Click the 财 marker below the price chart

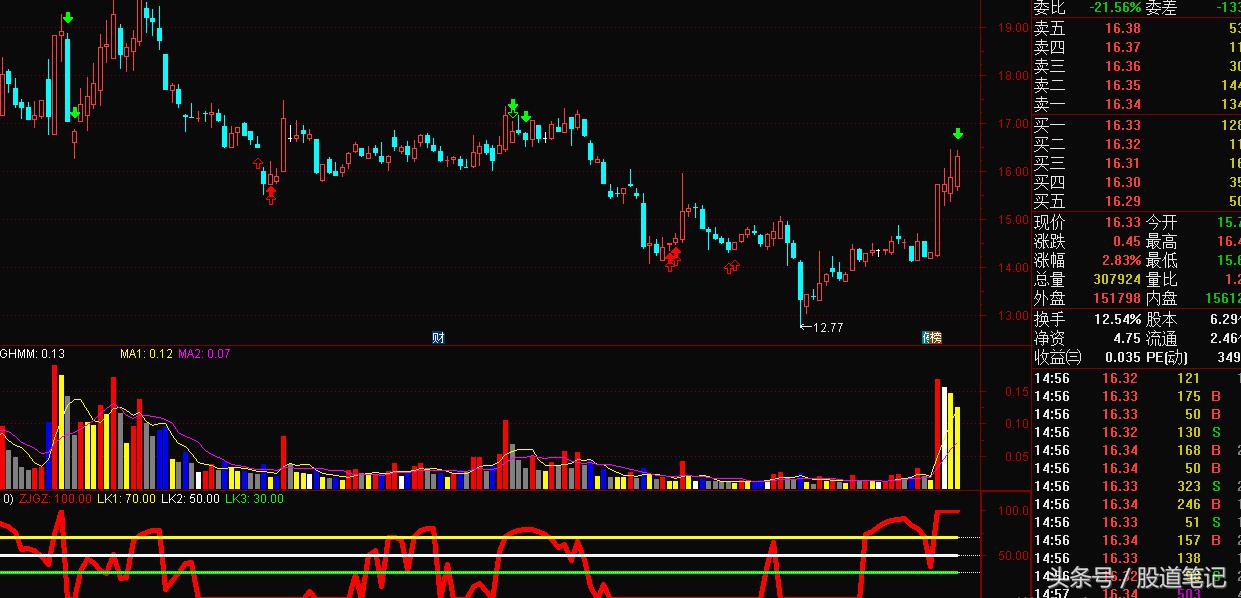point(438,338)
